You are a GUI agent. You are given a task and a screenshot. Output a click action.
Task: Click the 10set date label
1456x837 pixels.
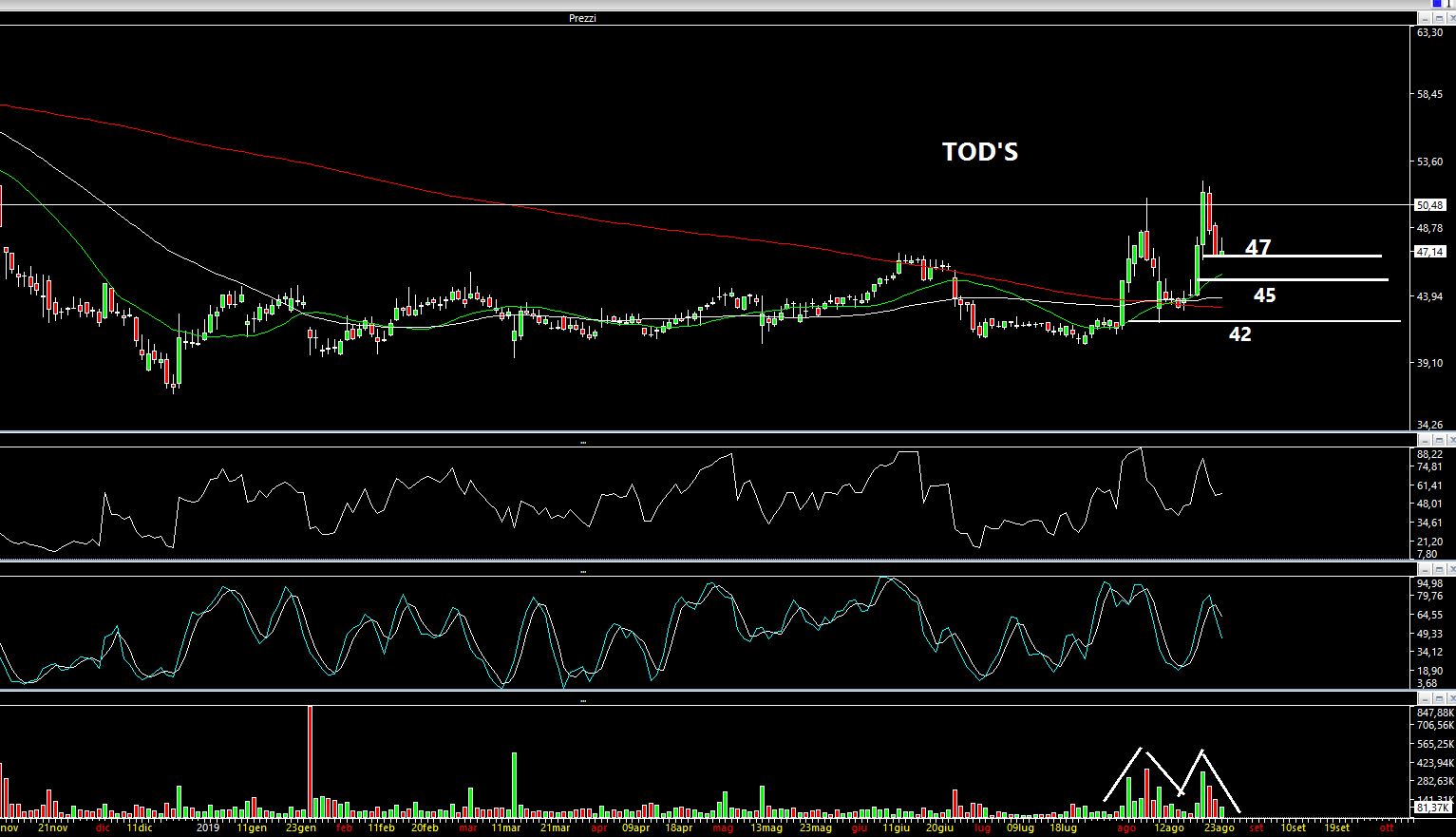point(1295,828)
